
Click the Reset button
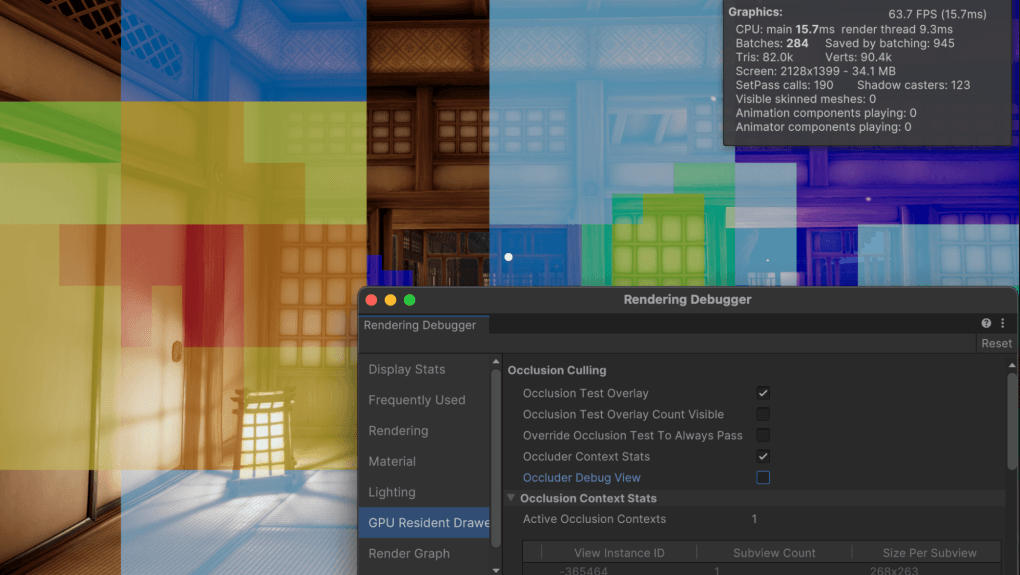tap(996, 343)
